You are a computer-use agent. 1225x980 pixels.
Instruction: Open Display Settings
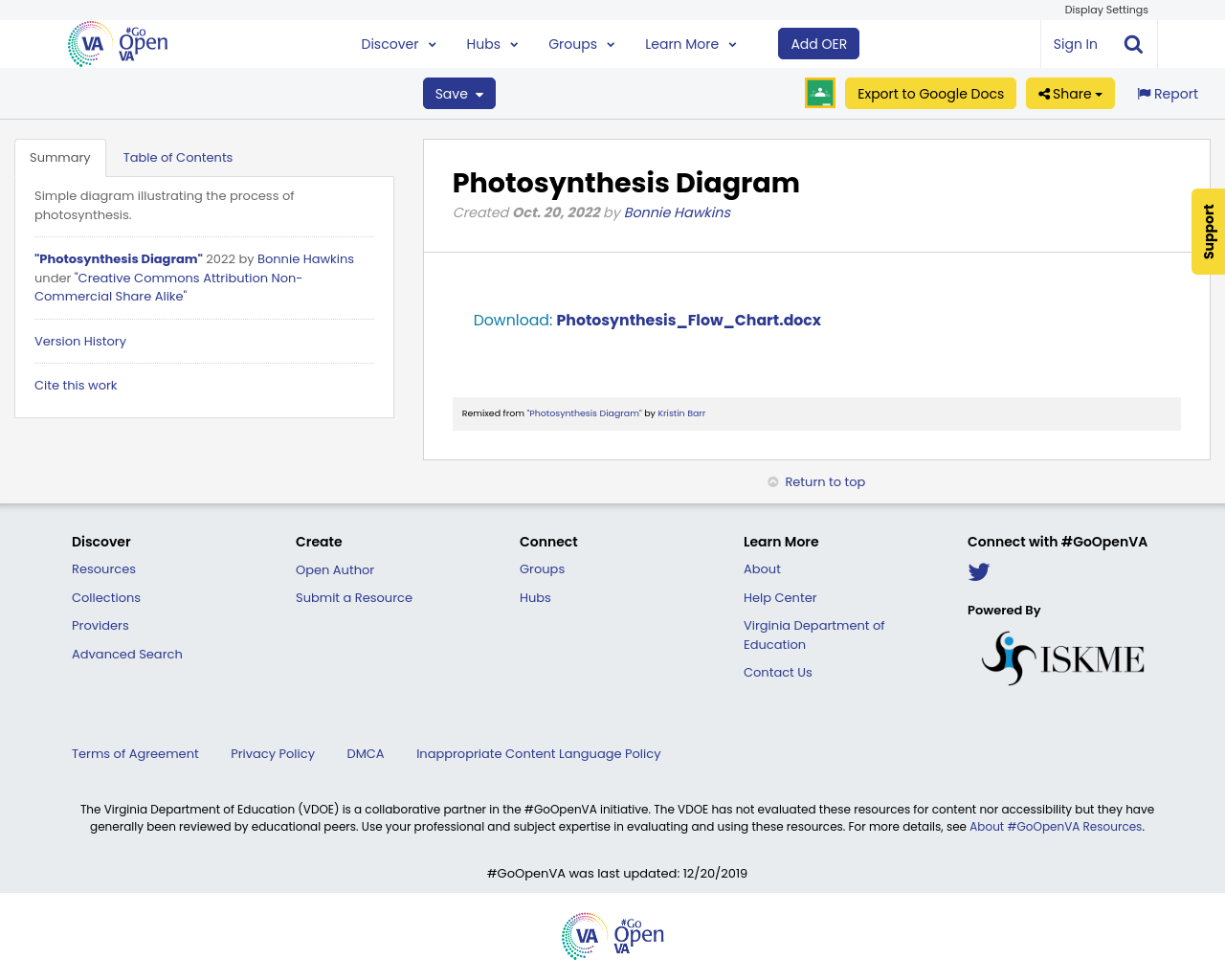point(1106,9)
